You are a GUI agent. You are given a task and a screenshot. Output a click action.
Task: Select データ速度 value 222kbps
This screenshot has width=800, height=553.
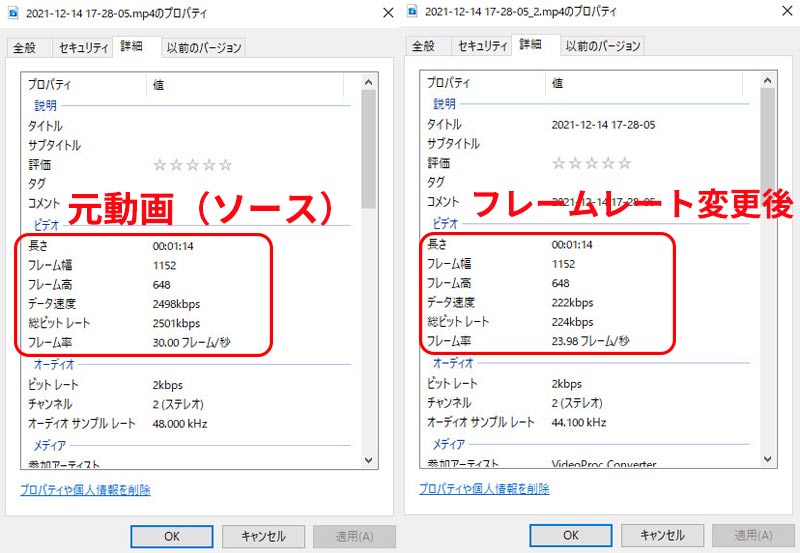pyautogui.click(x=572, y=303)
